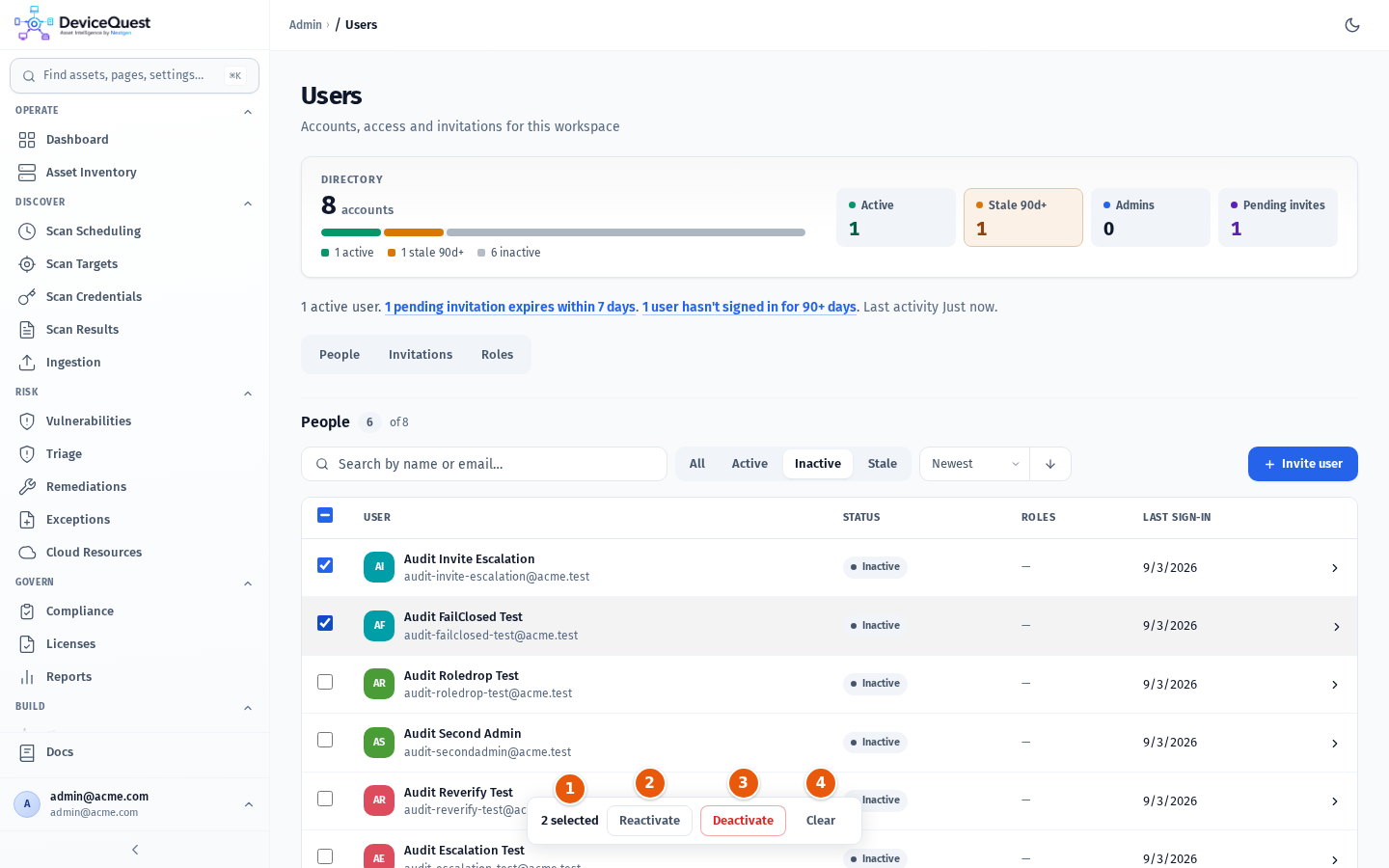The image size is (1389, 868).
Task: Switch to the Invitations tab
Action: point(421,355)
